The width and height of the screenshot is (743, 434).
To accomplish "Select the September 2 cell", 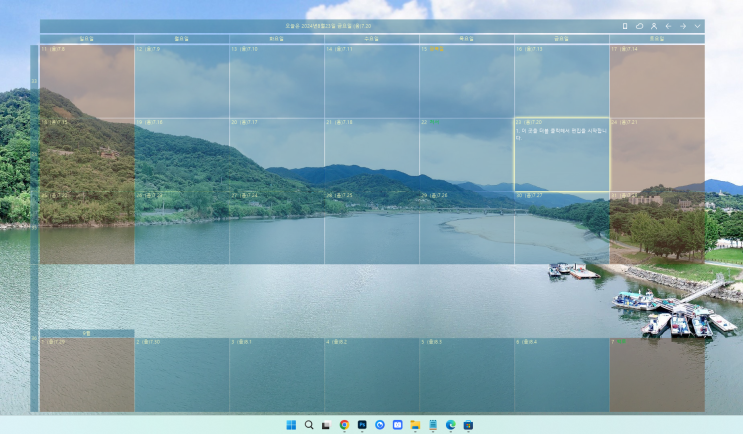I will pyautogui.click(x=182, y=375).
